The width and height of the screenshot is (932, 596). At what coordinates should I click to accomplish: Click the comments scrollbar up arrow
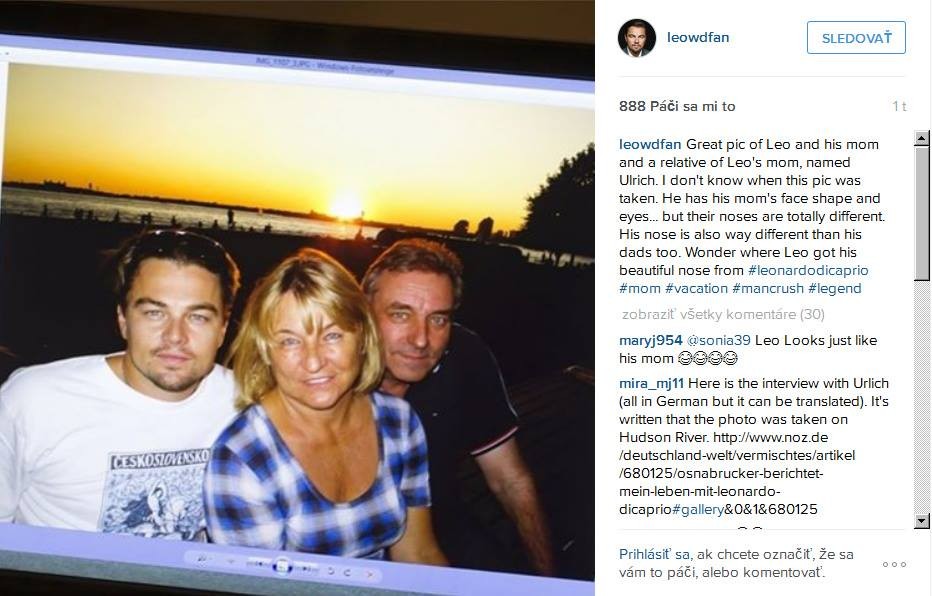(x=922, y=138)
